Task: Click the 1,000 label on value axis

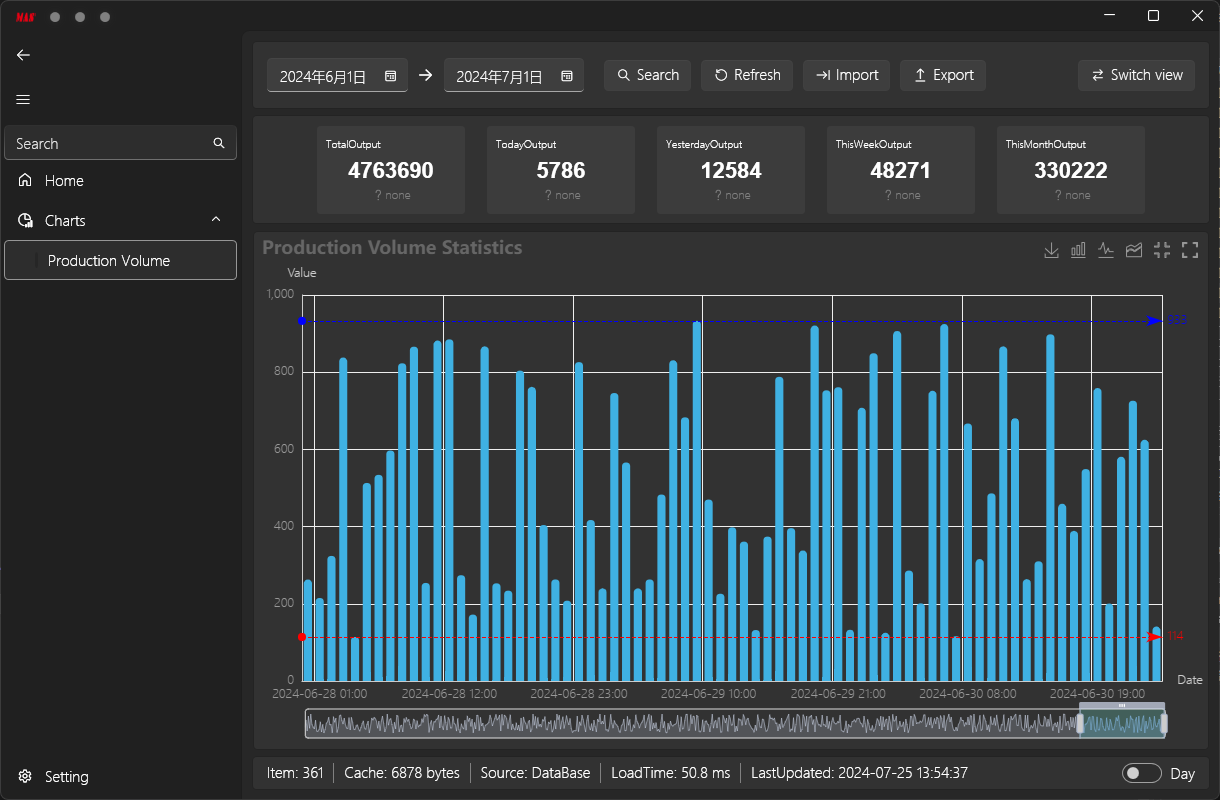Action: click(x=281, y=294)
